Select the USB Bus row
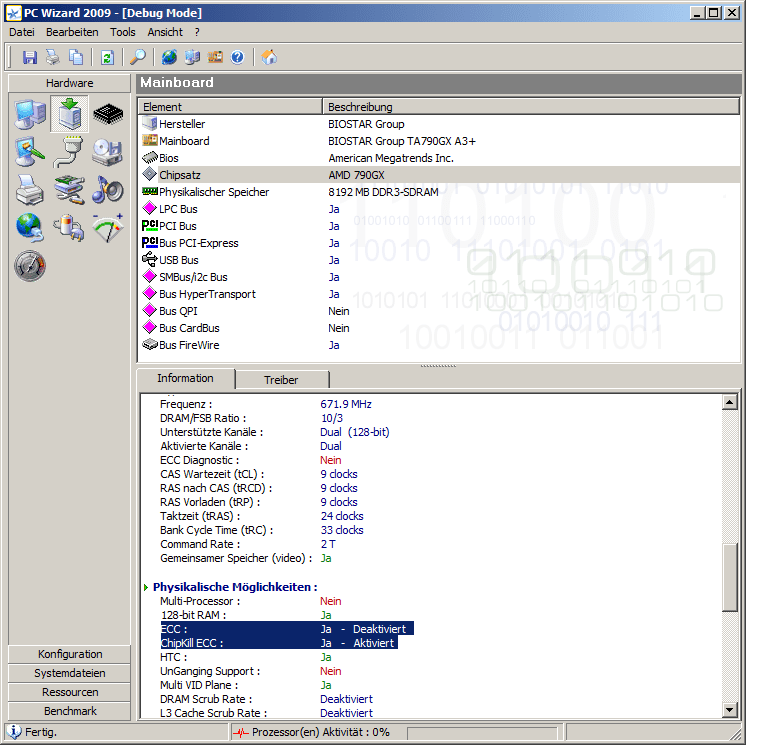Image resolution: width=768 pixels, height=745 pixels. click(x=439, y=260)
